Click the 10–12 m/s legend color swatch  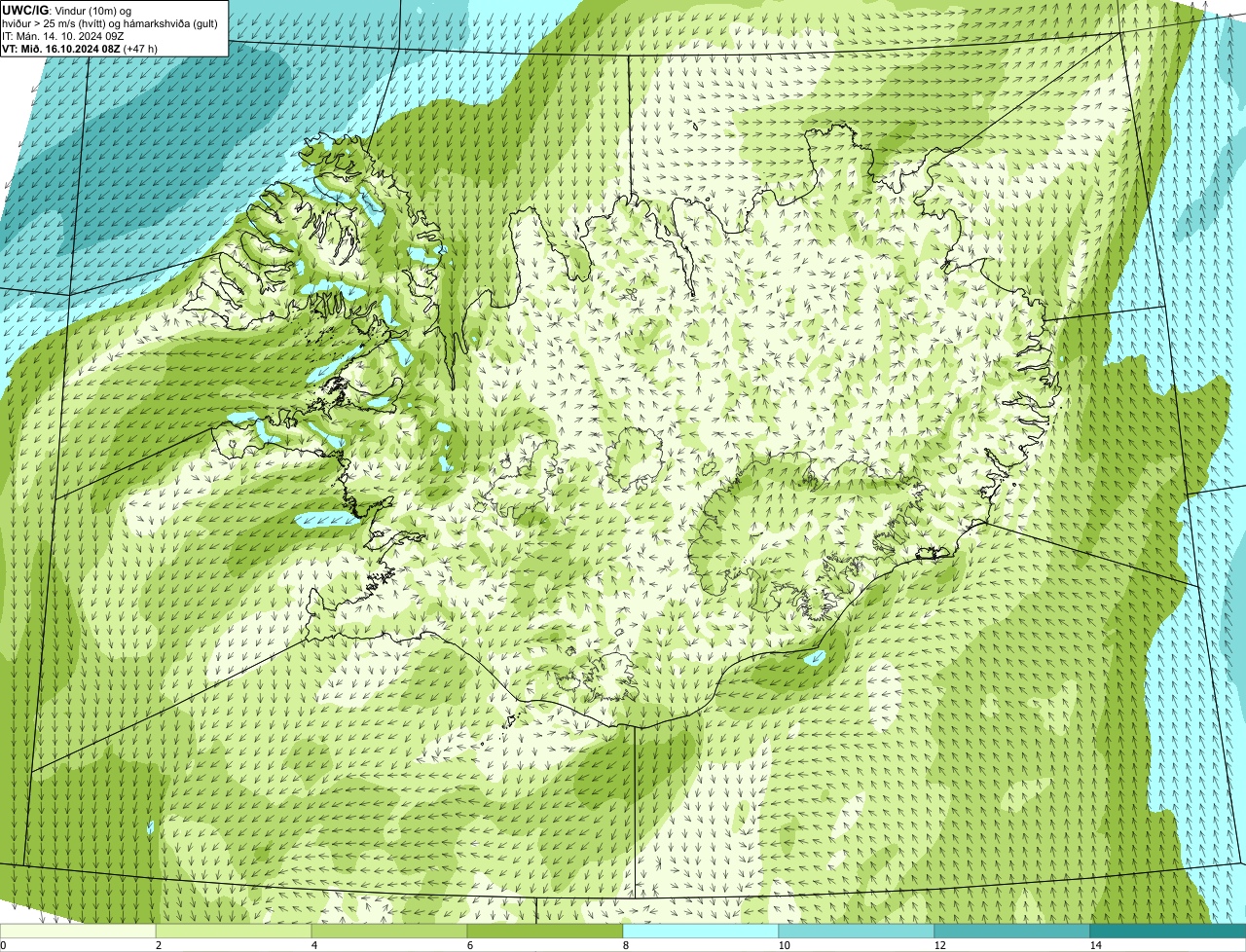[857, 931]
